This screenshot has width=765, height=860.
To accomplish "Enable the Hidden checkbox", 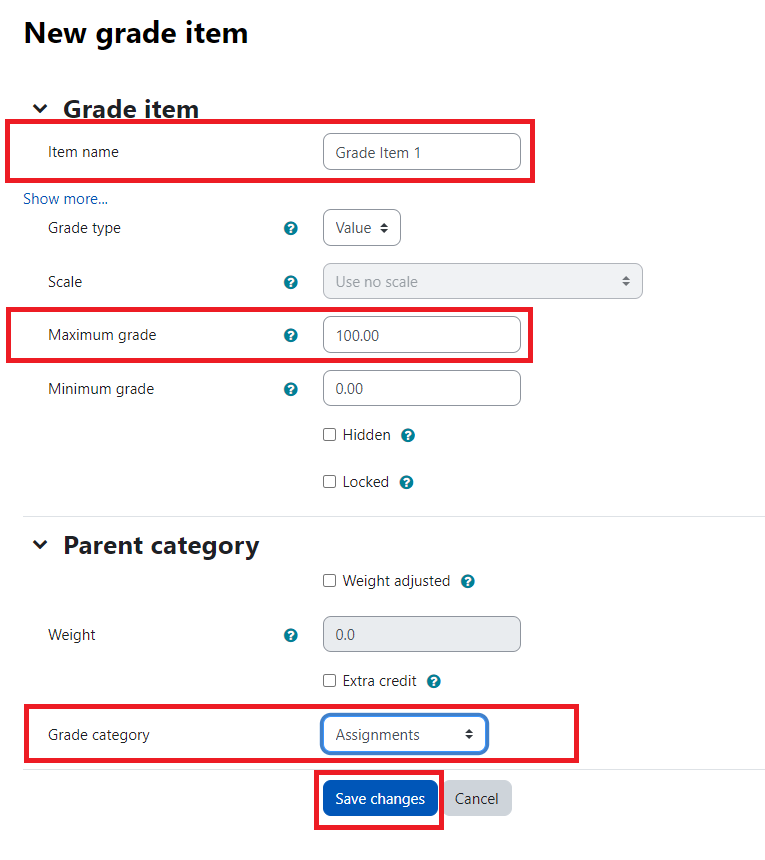I will (x=329, y=435).
